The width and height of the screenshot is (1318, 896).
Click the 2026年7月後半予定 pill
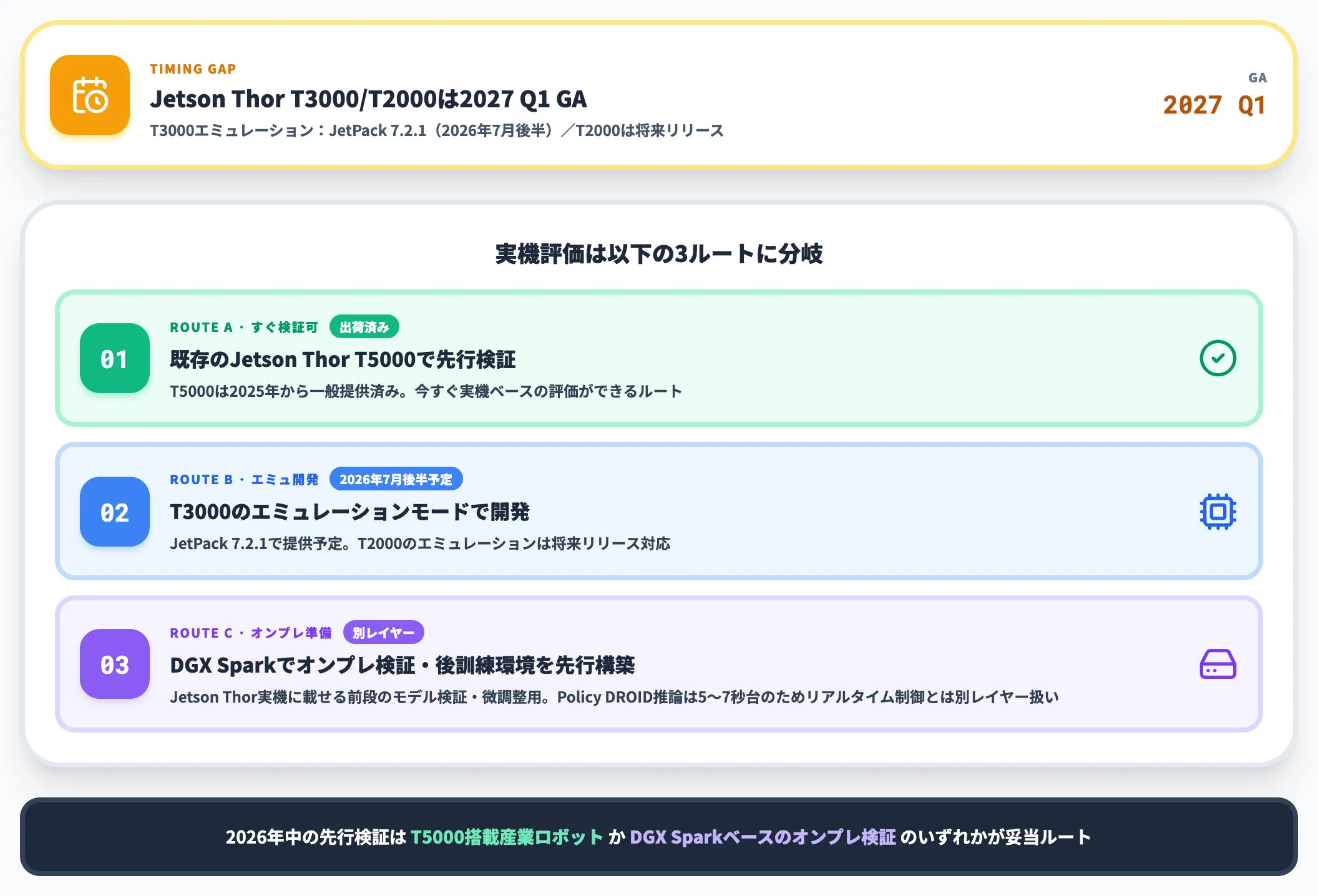pos(396,479)
